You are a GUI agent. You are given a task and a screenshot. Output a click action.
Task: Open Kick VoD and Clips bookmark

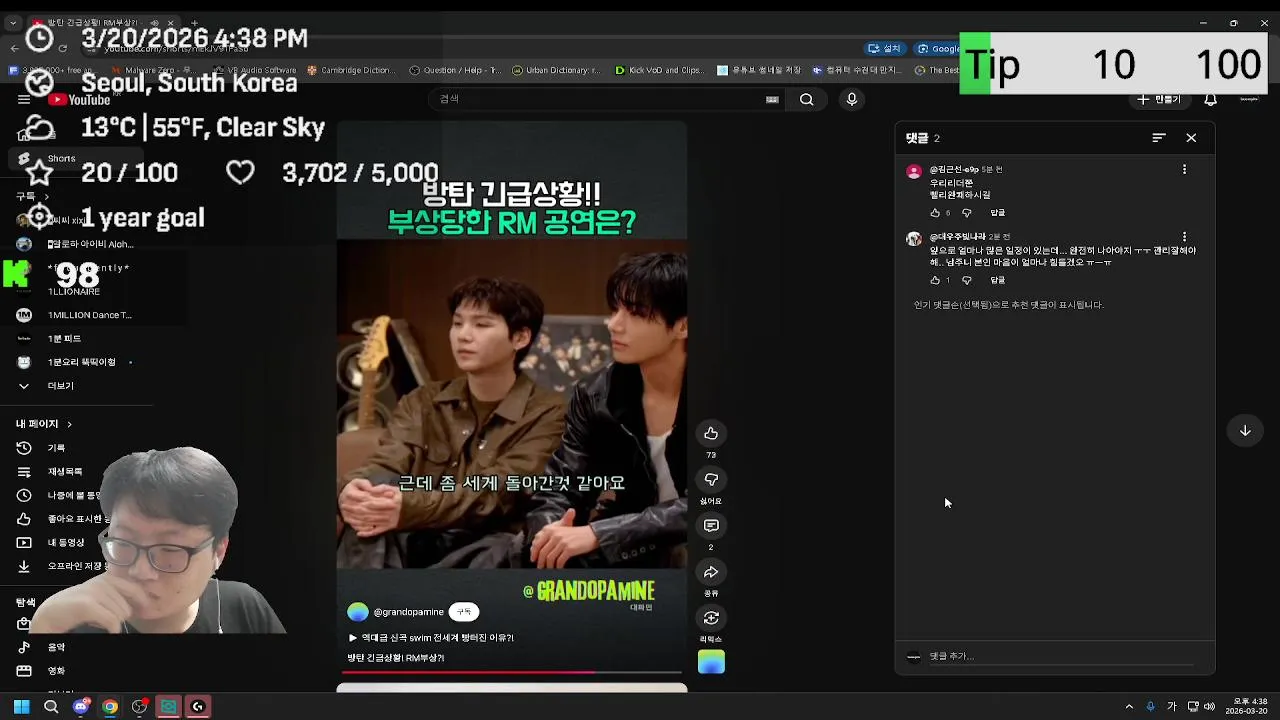click(x=659, y=70)
